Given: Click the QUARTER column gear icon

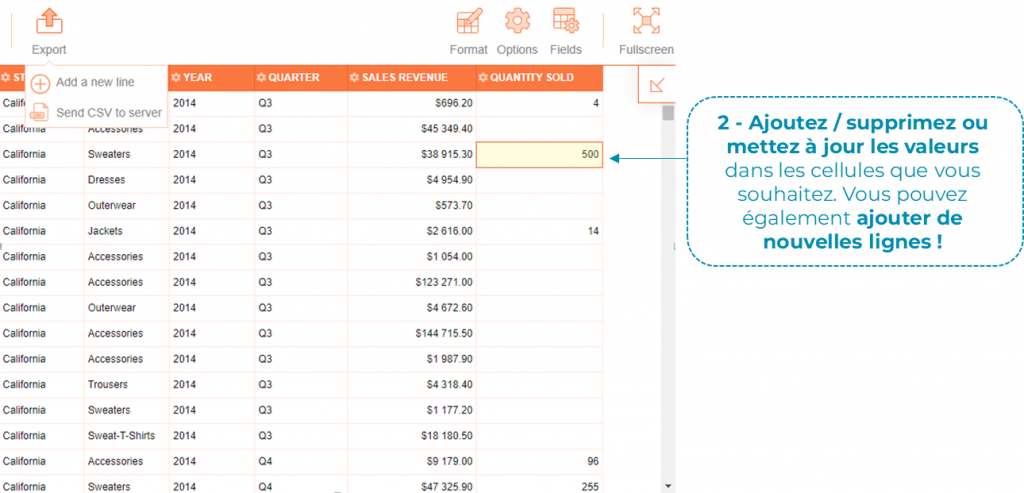Looking at the screenshot, I should (x=261, y=78).
